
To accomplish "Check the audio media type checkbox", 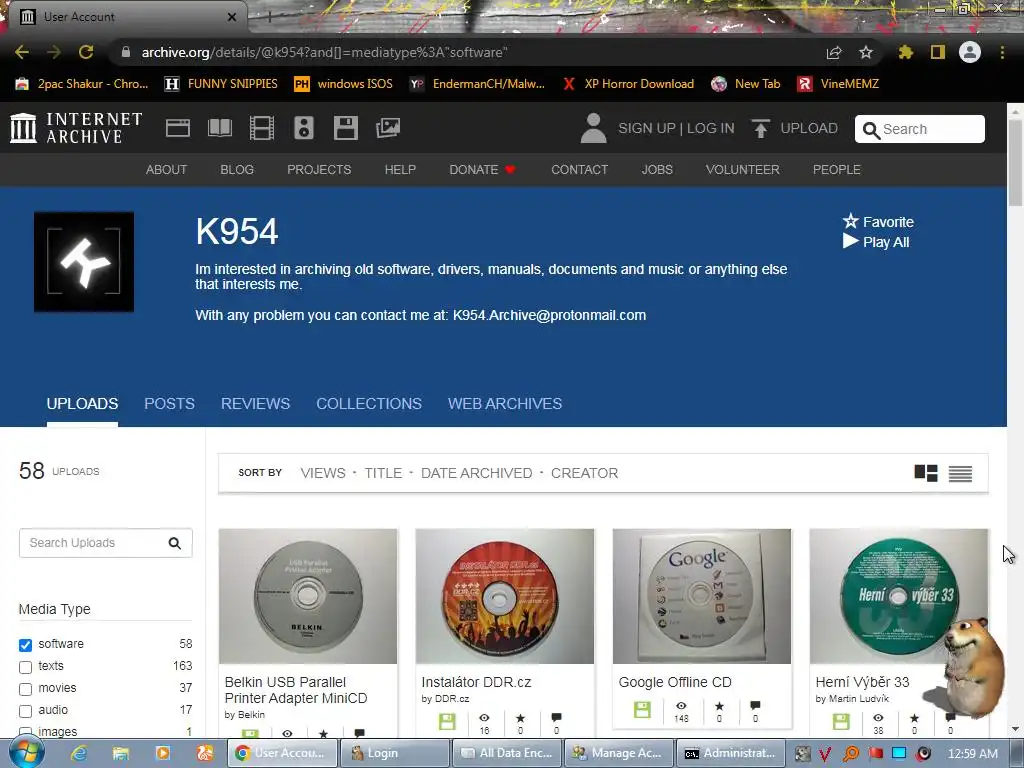I will [25, 711].
